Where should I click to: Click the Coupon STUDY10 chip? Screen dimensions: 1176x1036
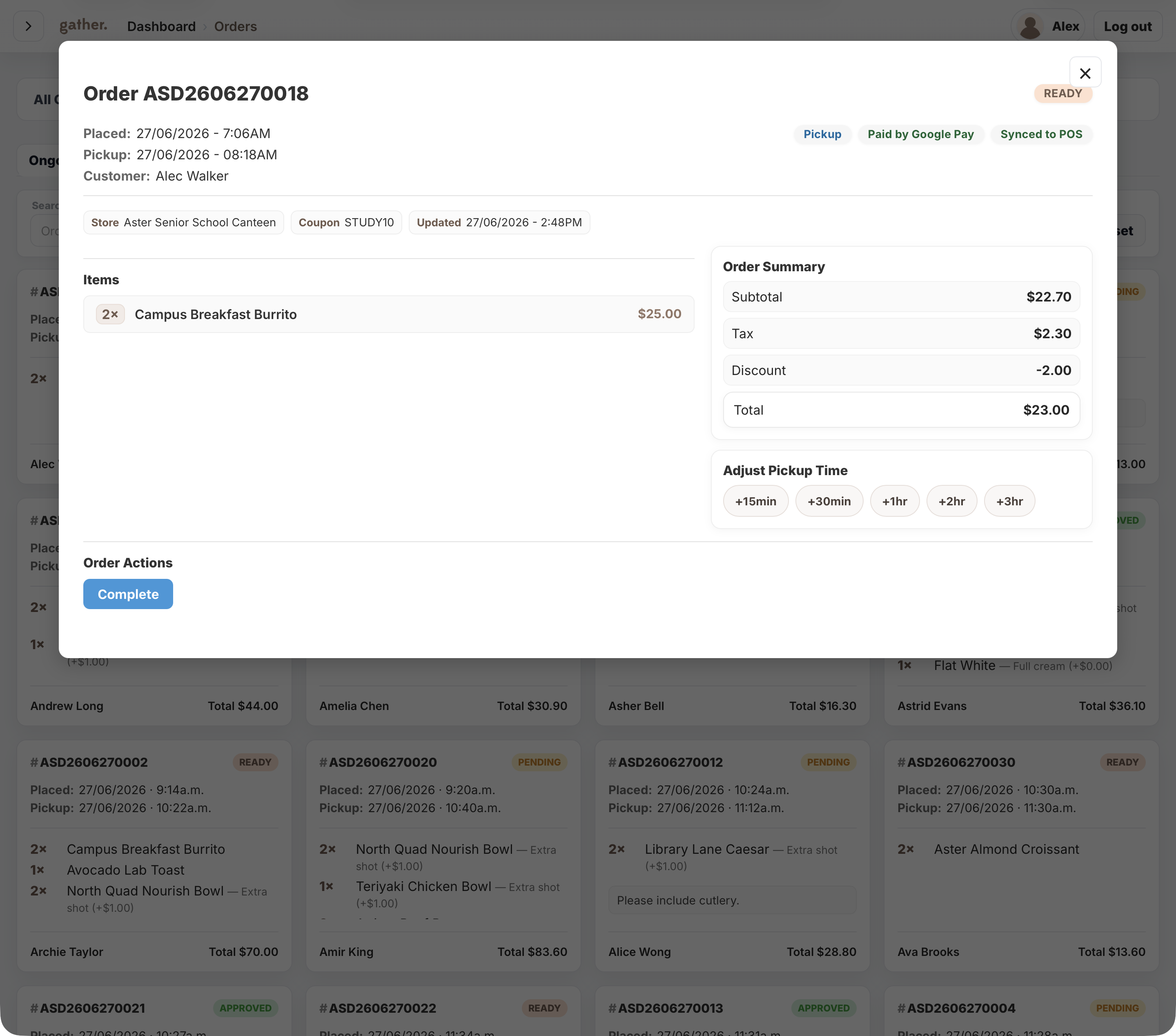(x=346, y=222)
